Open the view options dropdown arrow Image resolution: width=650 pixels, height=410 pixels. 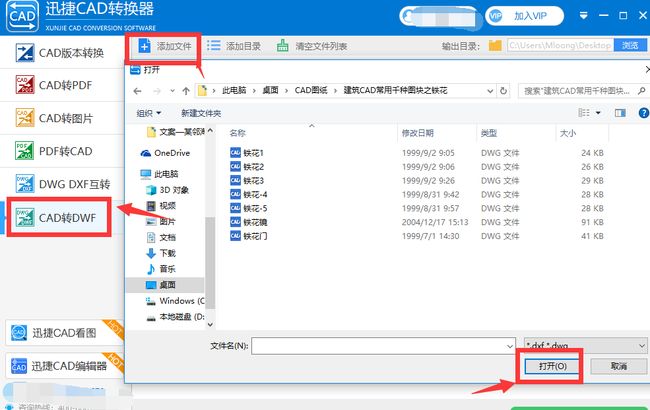click(x=598, y=113)
